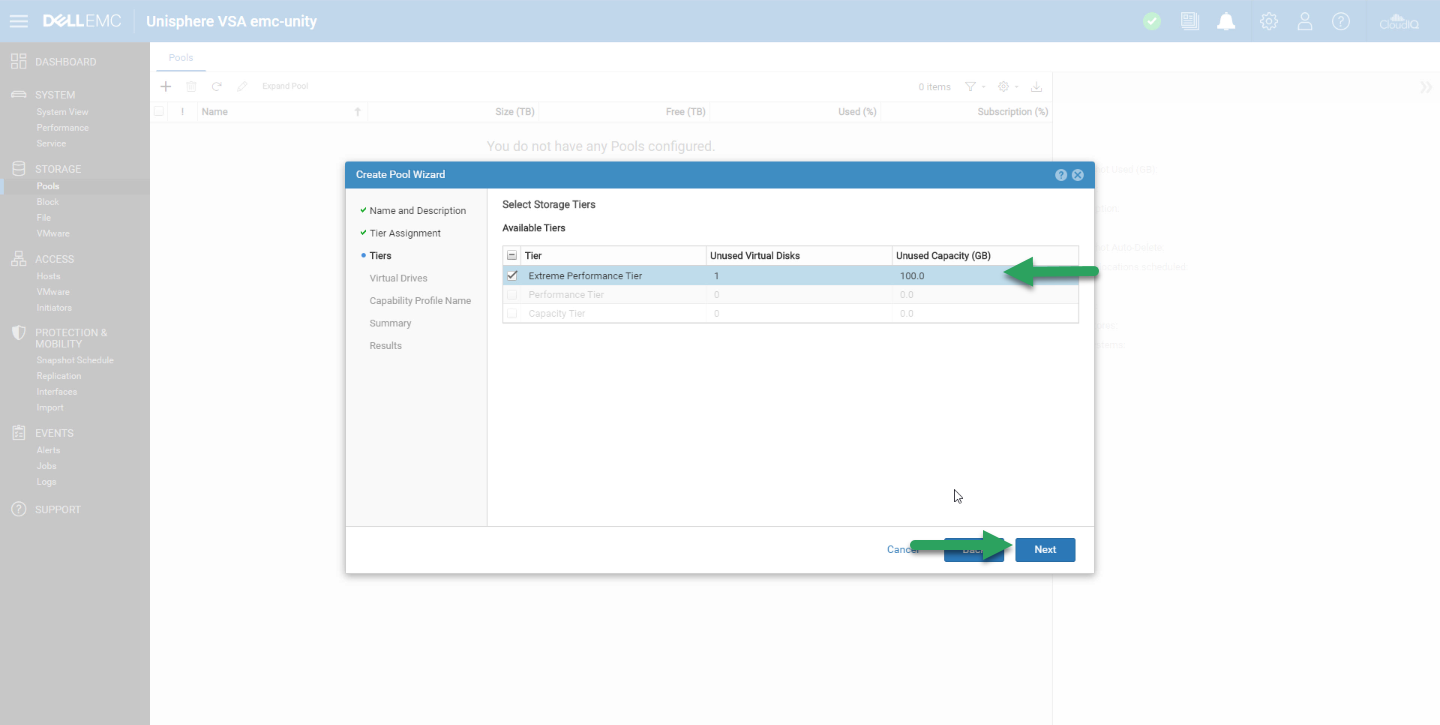Go back to the Name and Description step
1440x725 pixels.
[418, 211]
